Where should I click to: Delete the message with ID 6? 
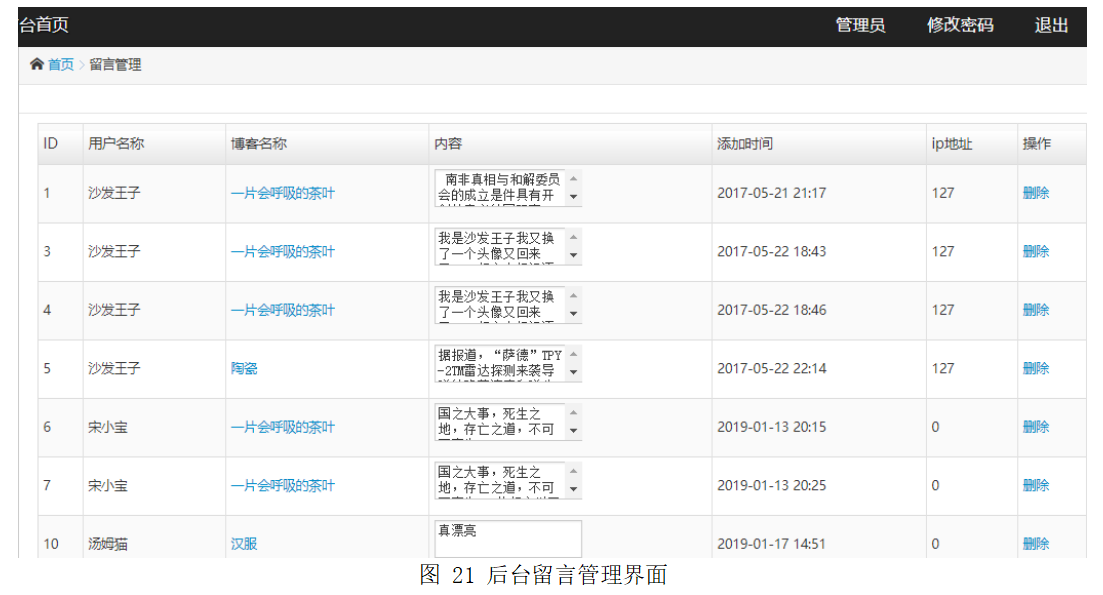tap(1035, 426)
